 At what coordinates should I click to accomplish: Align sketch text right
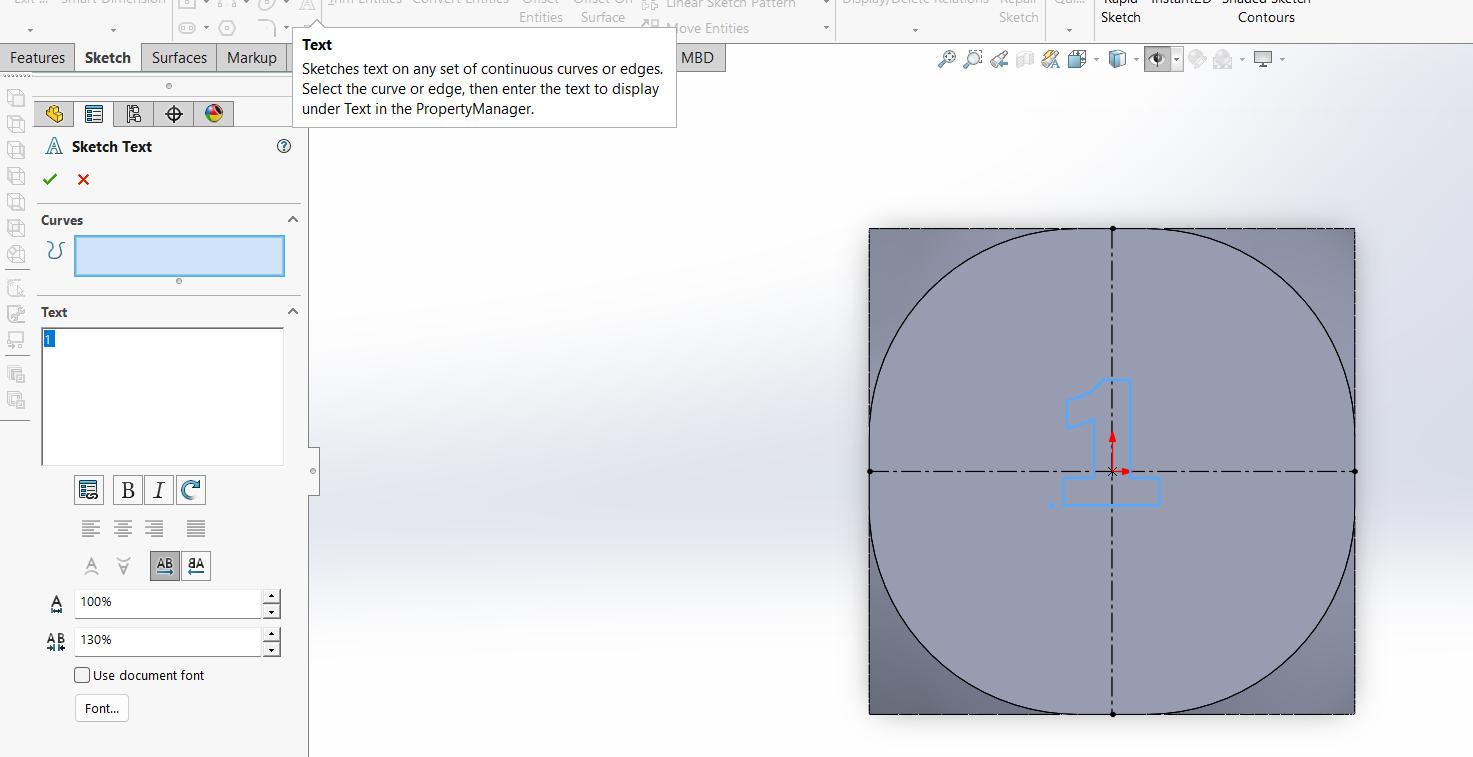point(154,528)
